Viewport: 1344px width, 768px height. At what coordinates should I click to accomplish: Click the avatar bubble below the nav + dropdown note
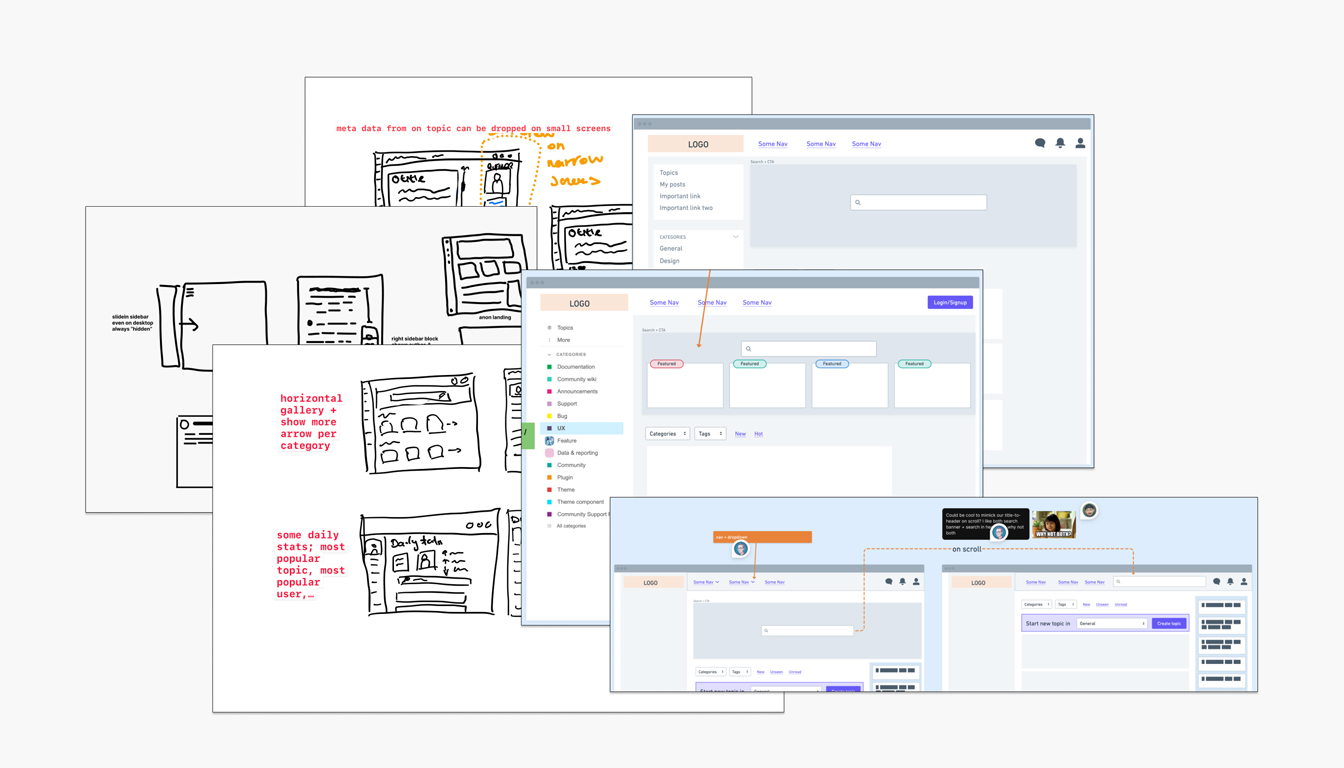(x=742, y=548)
